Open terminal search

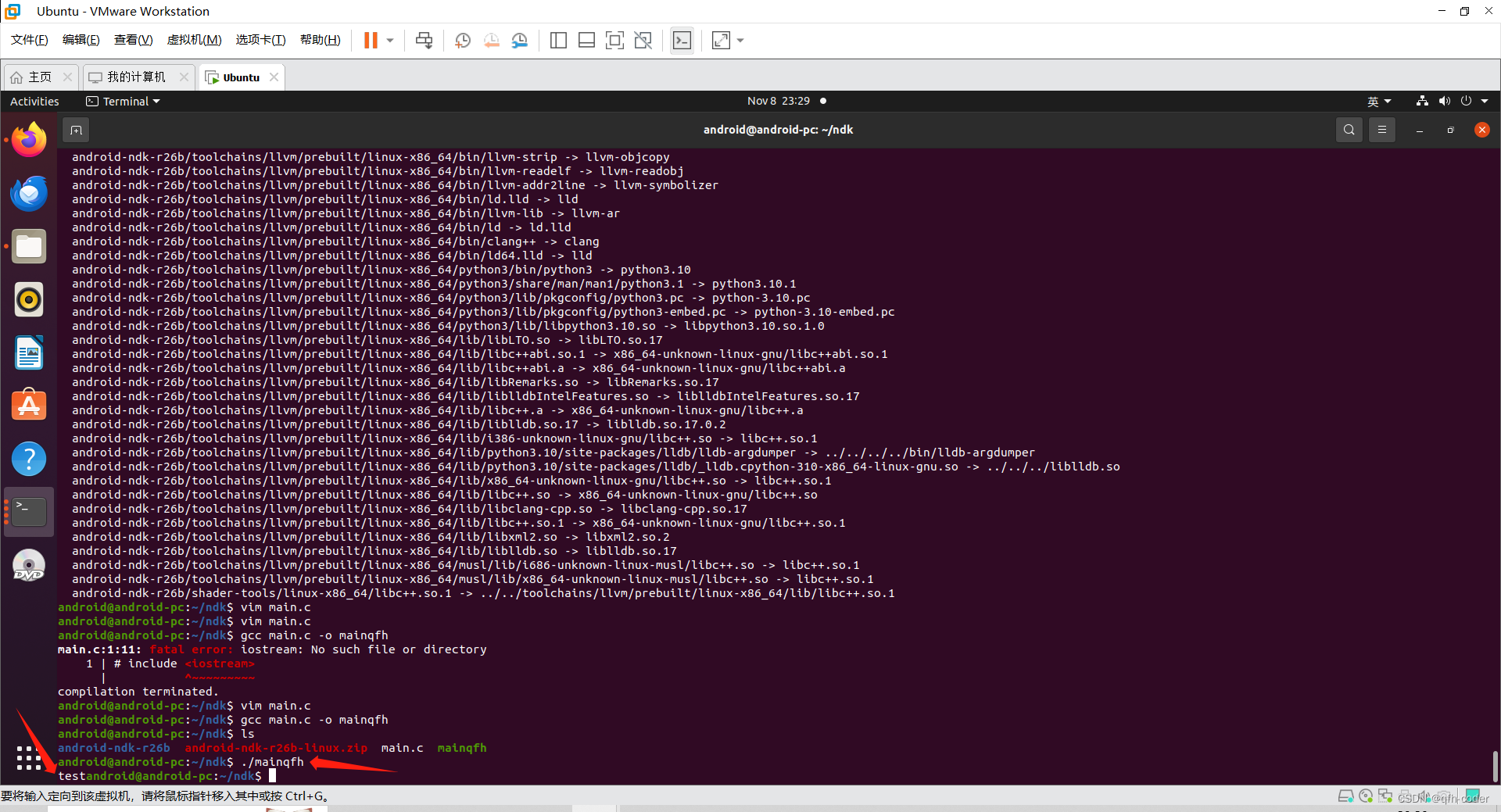1349,130
